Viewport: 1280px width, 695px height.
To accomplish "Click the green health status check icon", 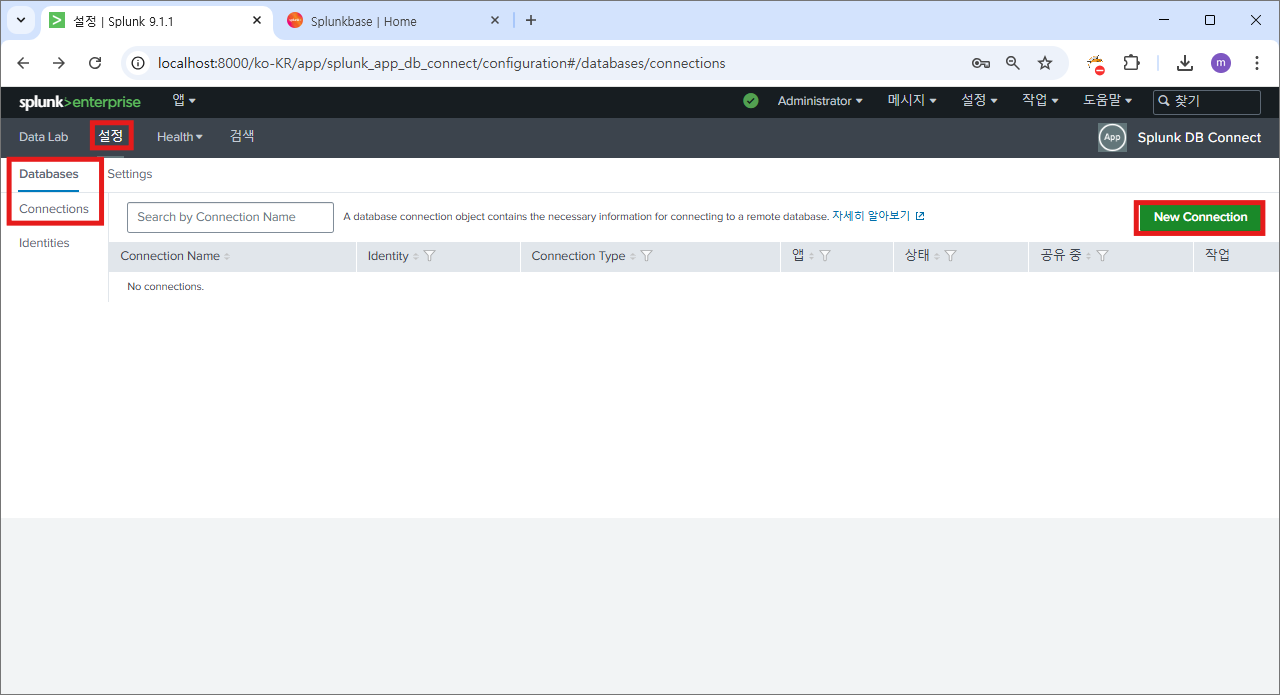I will coord(751,101).
